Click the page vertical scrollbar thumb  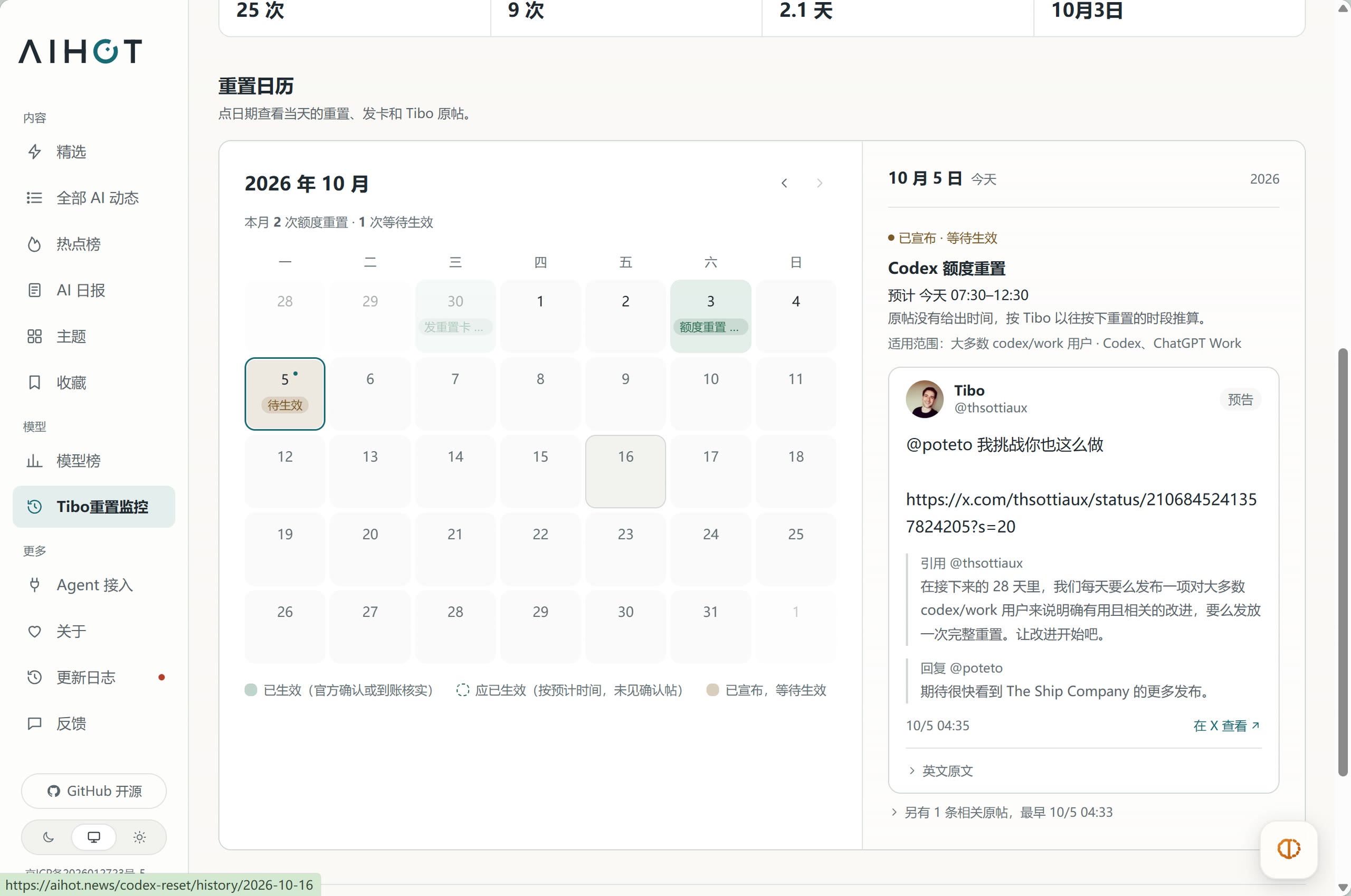tap(1343, 561)
